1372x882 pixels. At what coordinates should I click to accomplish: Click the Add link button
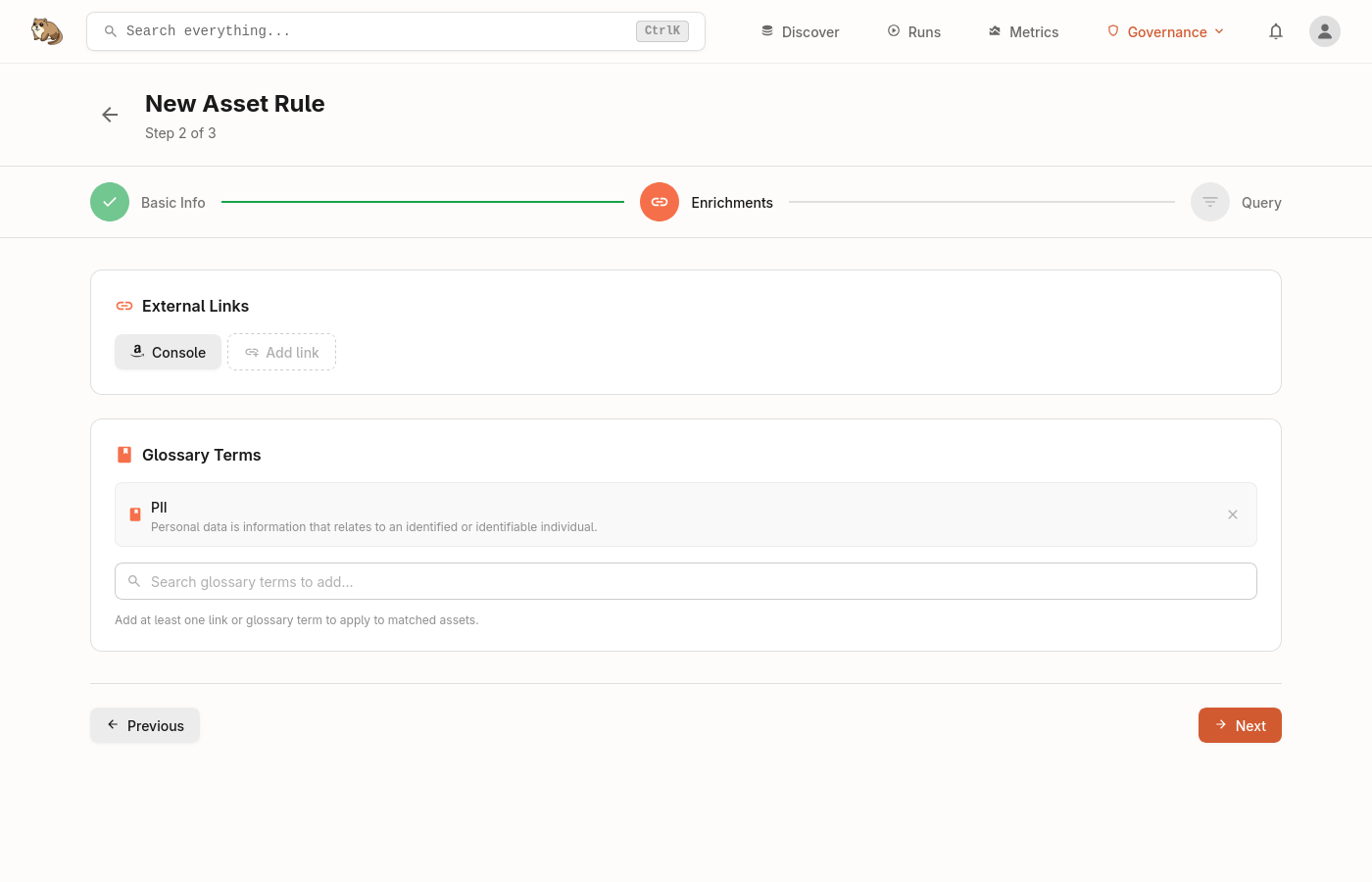[x=282, y=352]
